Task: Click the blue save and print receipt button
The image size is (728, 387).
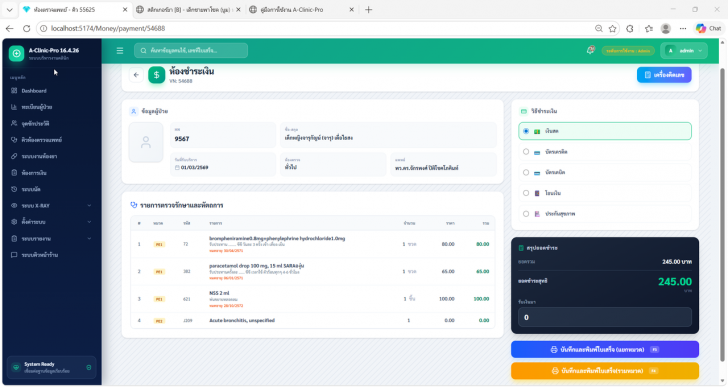Action: (604, 349)
